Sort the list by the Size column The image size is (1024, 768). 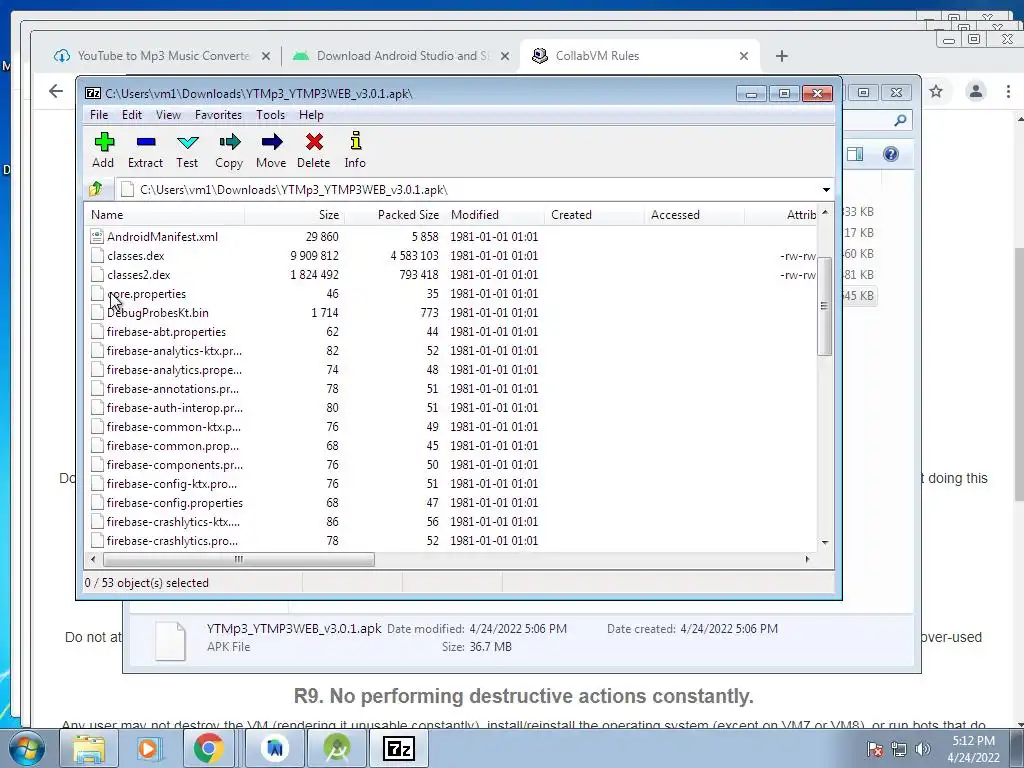(295, 215)
